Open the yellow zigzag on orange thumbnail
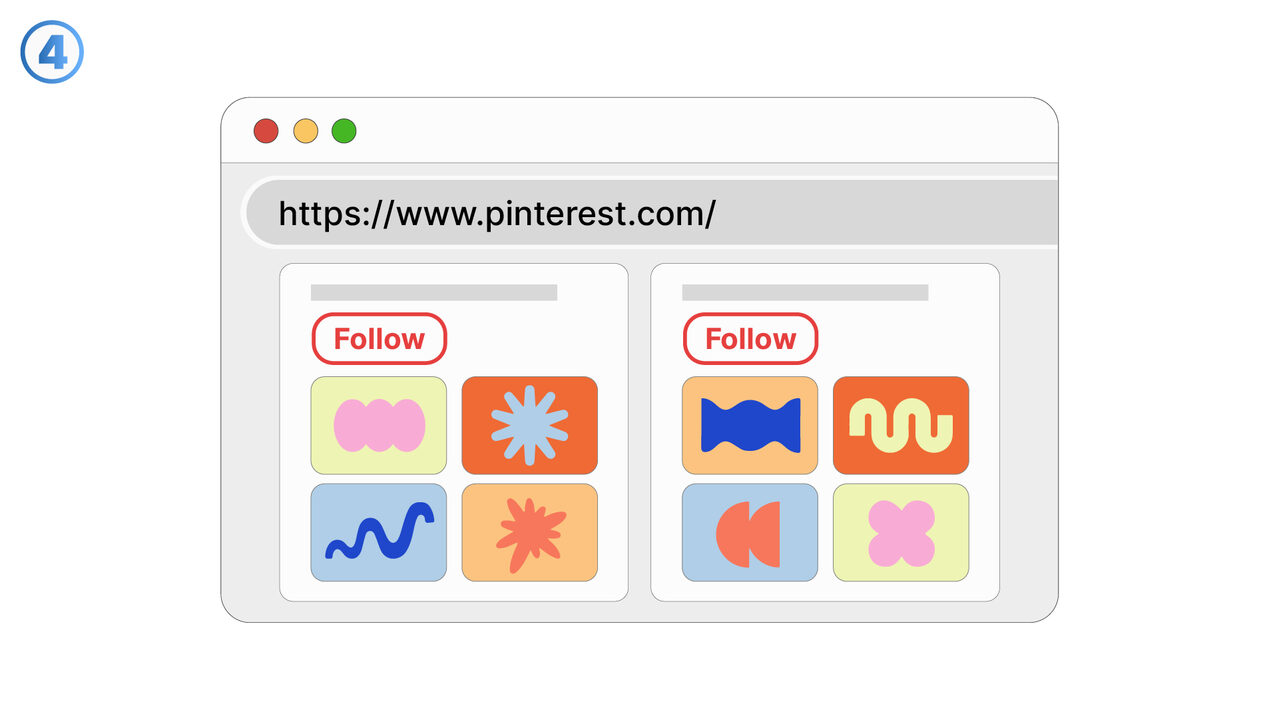Viewport: 1279px width, 720px height. pos(900,425)
